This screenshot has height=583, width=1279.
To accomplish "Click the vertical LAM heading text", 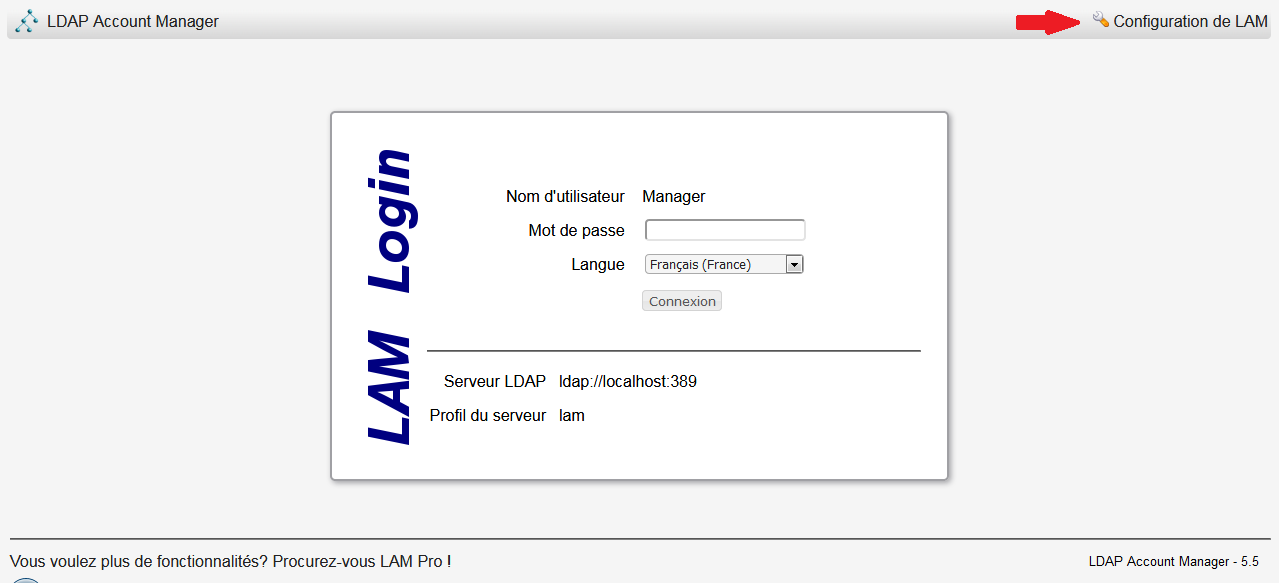I will pyautogui.click(x=390, y=387).
